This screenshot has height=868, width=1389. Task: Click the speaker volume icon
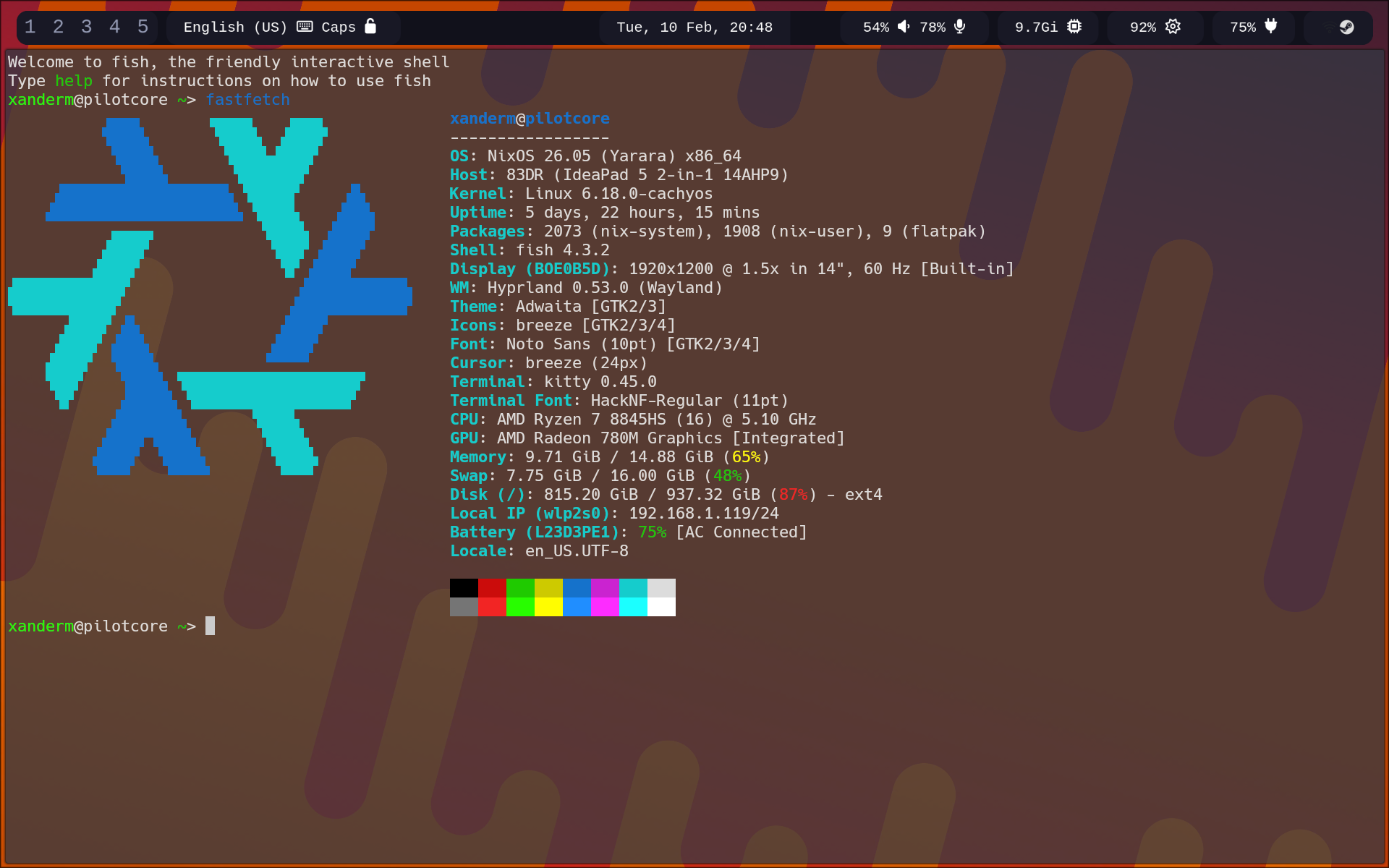pyautogui.click(x=904, y=27)
